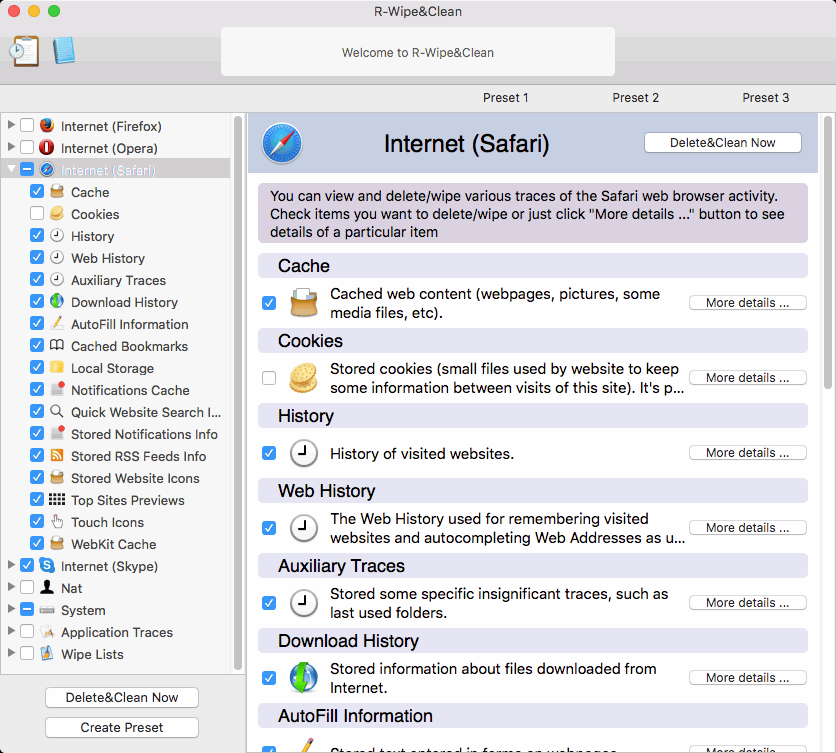Click the System drive icon in sidebar
836x753 pixels.
tap(47, 610)
